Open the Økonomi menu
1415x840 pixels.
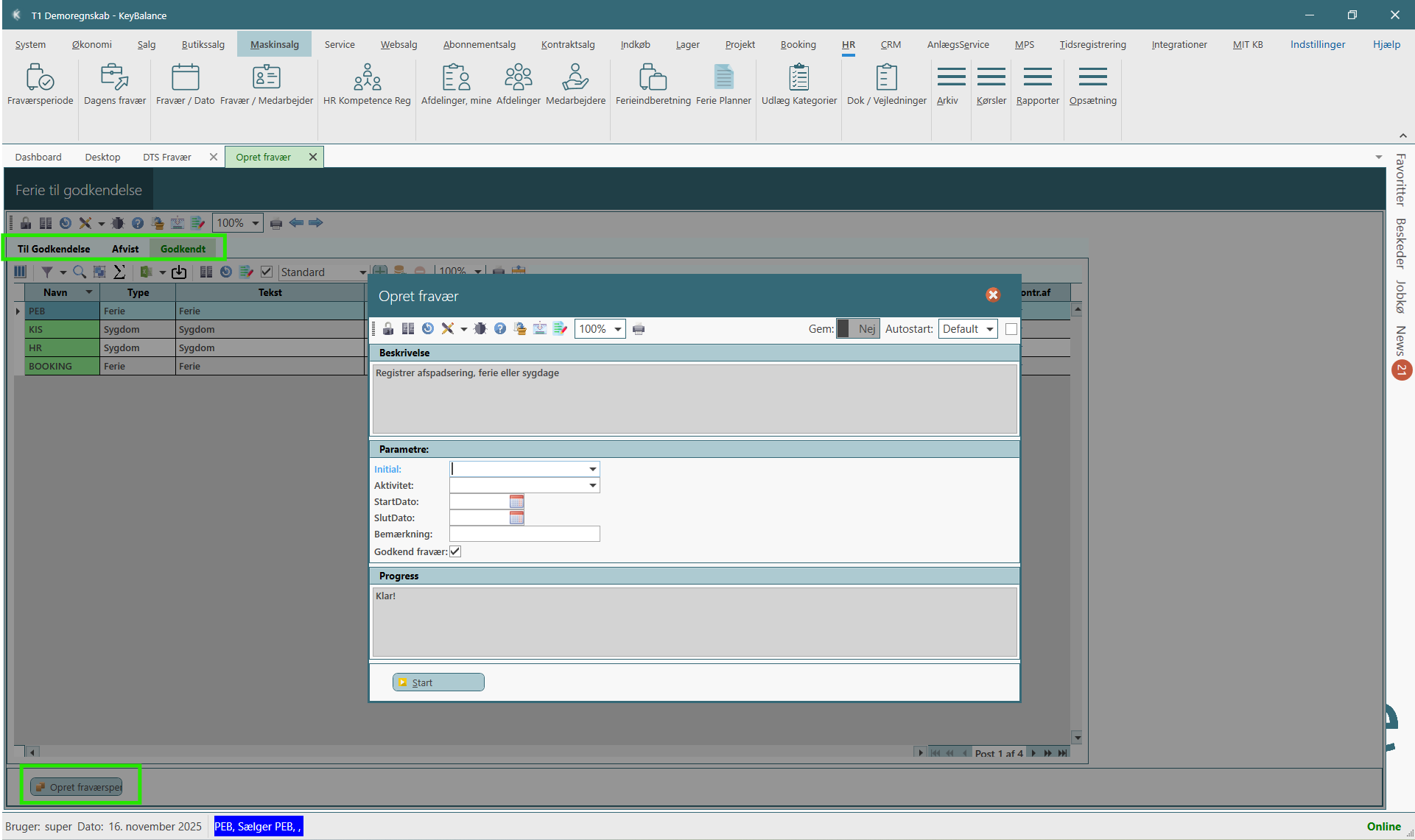pyautogui.click(x=91, y=44)
